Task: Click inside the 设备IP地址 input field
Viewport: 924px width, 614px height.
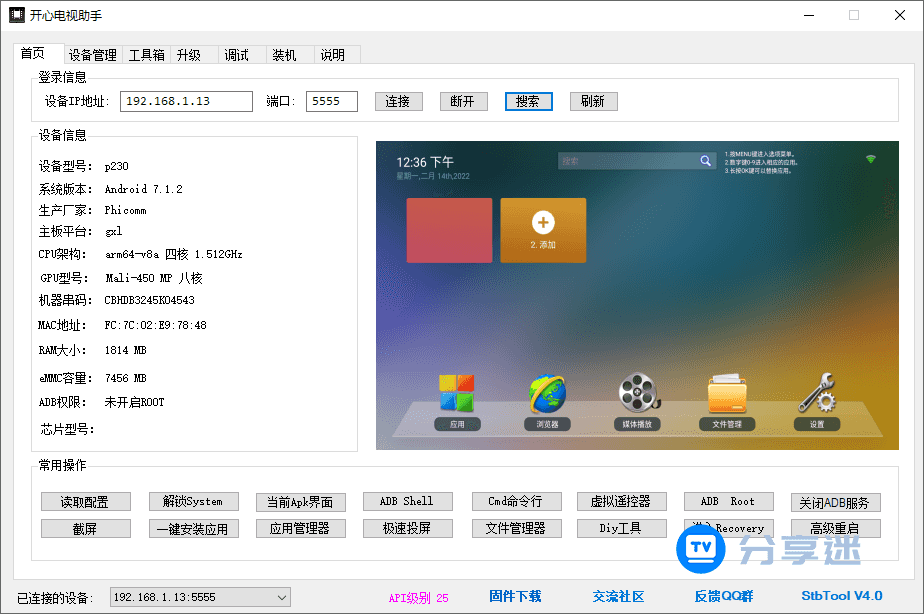Action: tap(186, 101)
